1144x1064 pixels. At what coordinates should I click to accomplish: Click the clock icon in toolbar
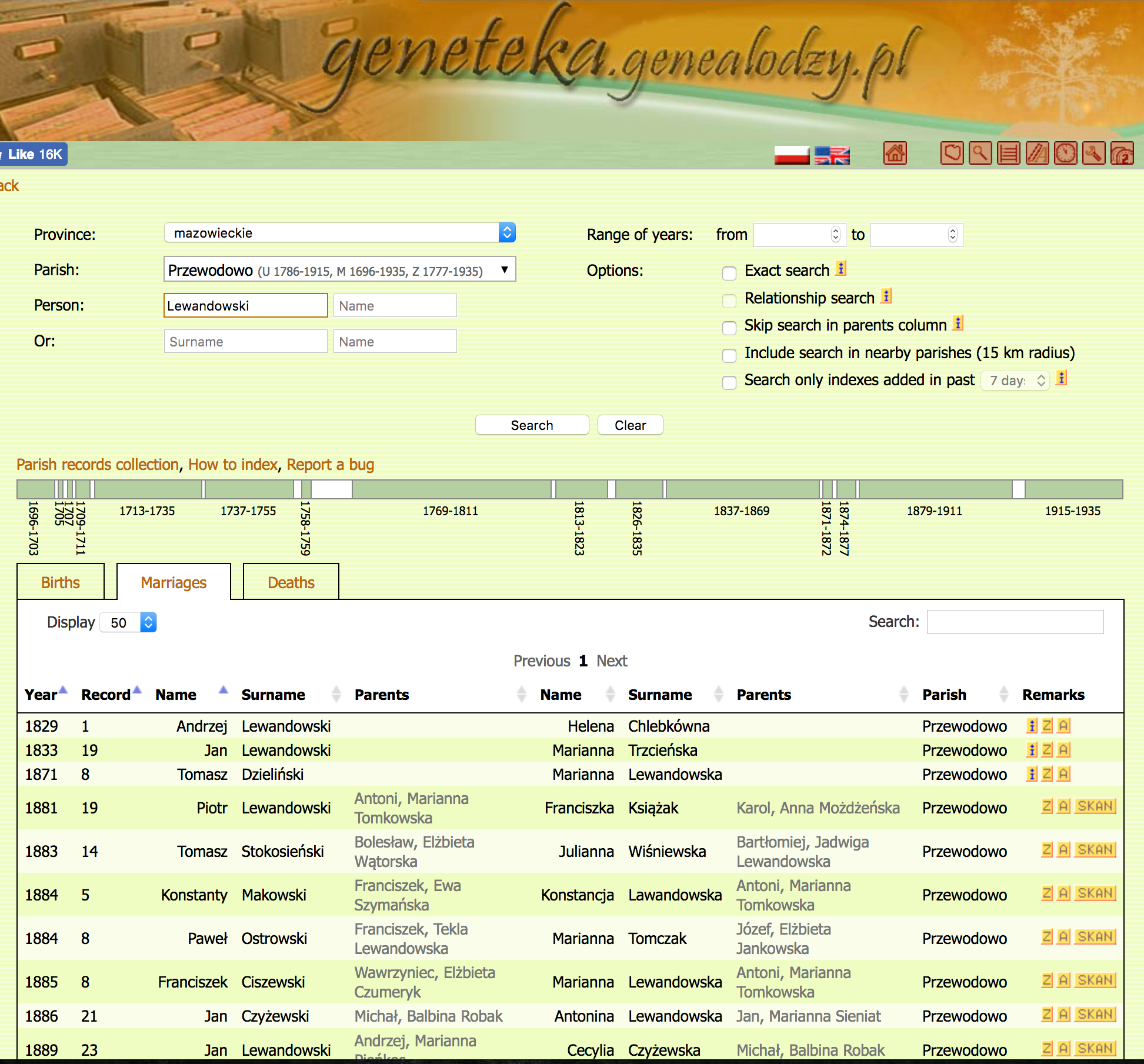pos(1065,154)
